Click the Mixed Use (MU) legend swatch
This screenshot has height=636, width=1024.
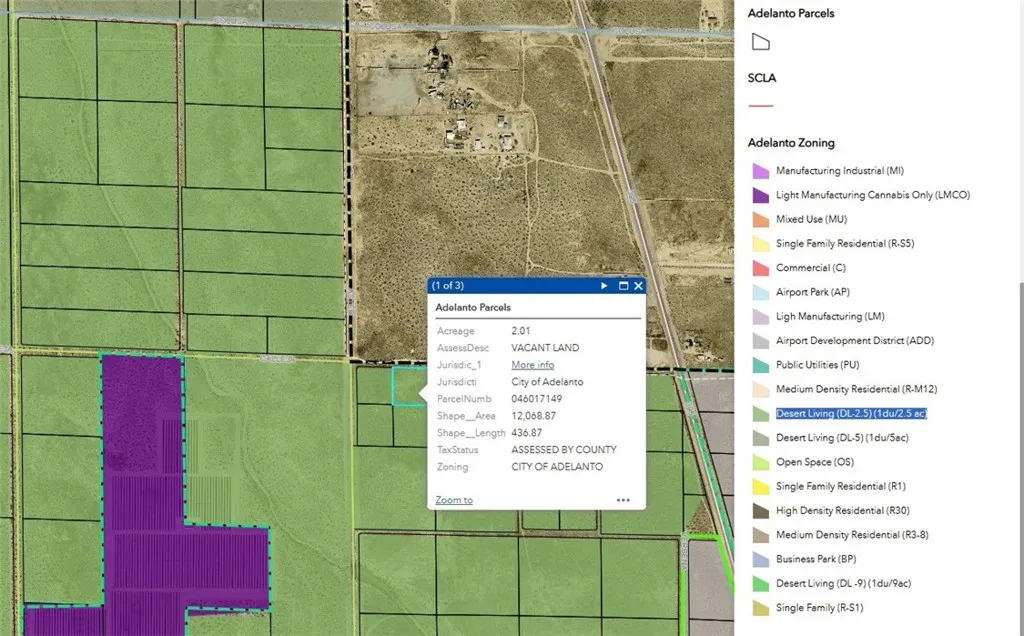point(760,220)
